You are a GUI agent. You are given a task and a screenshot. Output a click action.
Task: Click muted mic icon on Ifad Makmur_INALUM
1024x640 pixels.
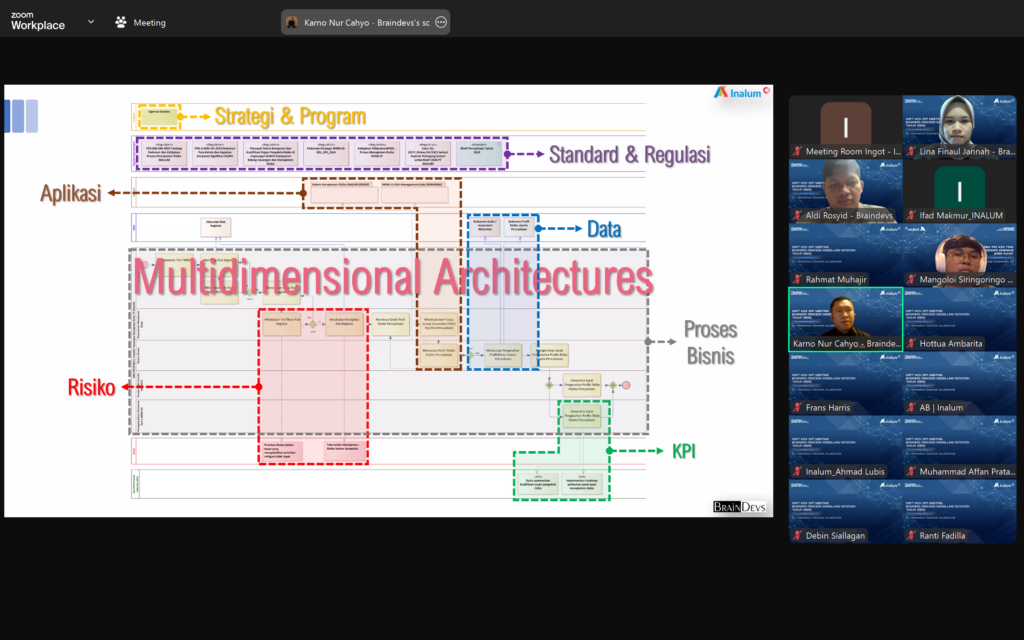click(911, 215)
